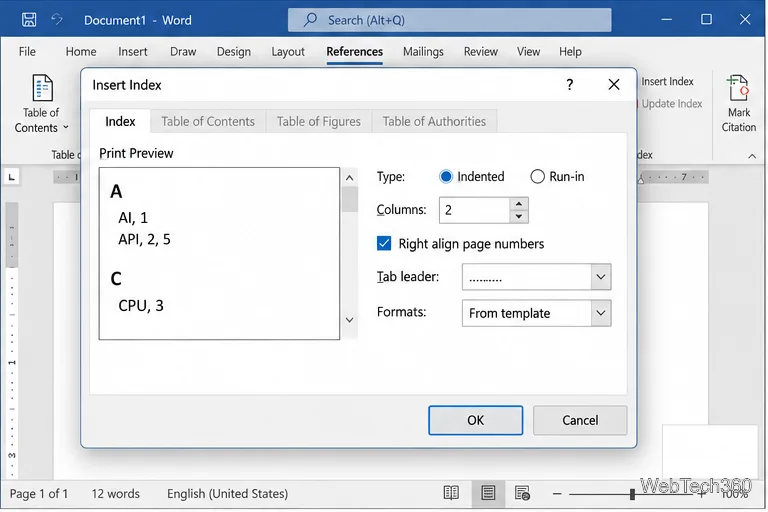The height and width of the screenshot is (512, 768).
Task: Uncheck Right align page numbers
Action: tap(384, 244)
